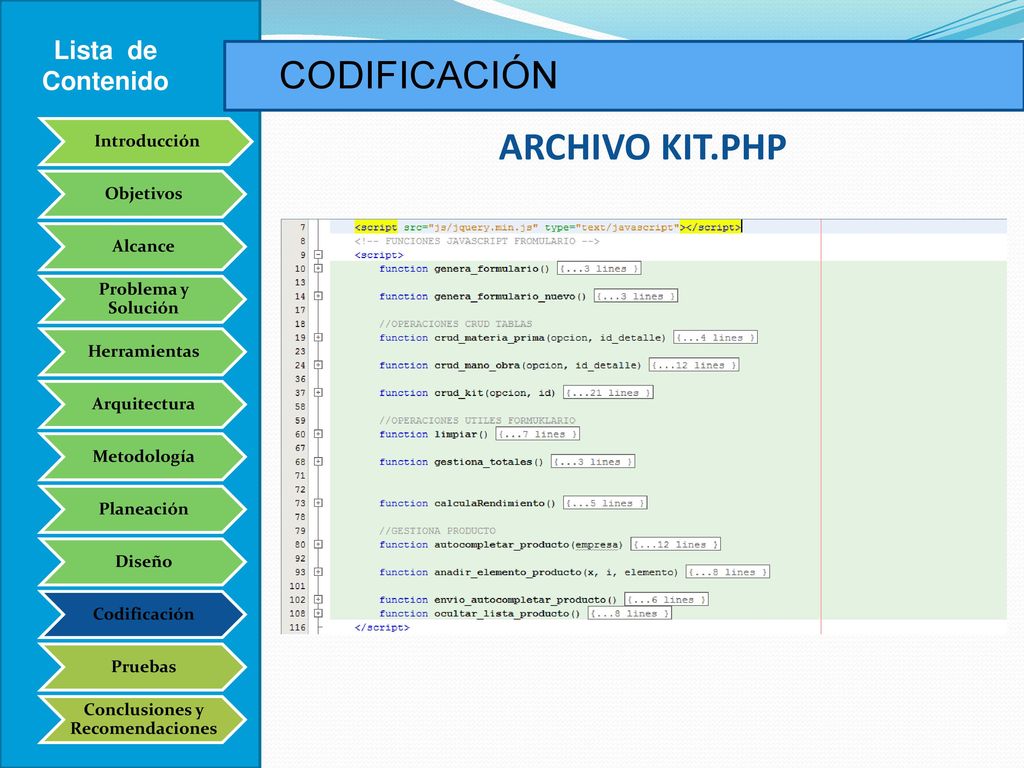
Task: Click the function name limpiar
Action: click(455, 434)
